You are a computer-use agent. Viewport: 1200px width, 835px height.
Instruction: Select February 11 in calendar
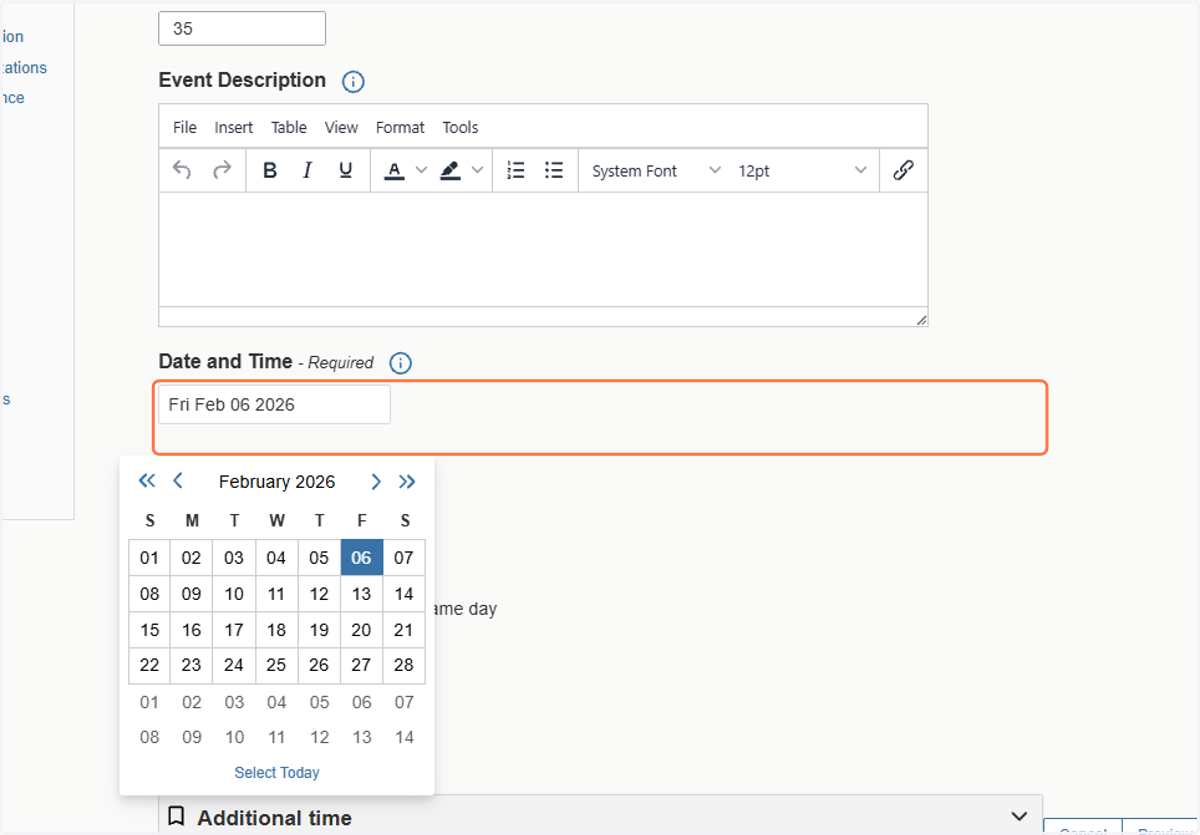click(276, 594)
